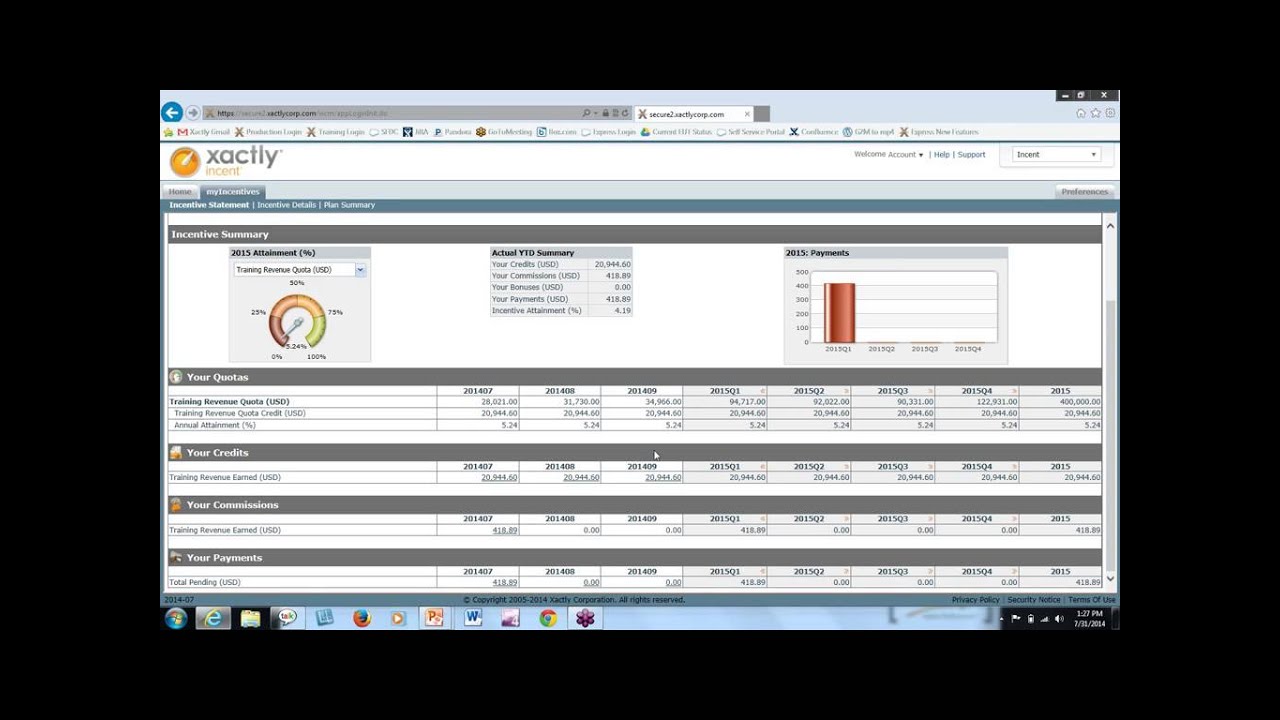Click the attainment gauge needle dial

click(x=297, y=322)
